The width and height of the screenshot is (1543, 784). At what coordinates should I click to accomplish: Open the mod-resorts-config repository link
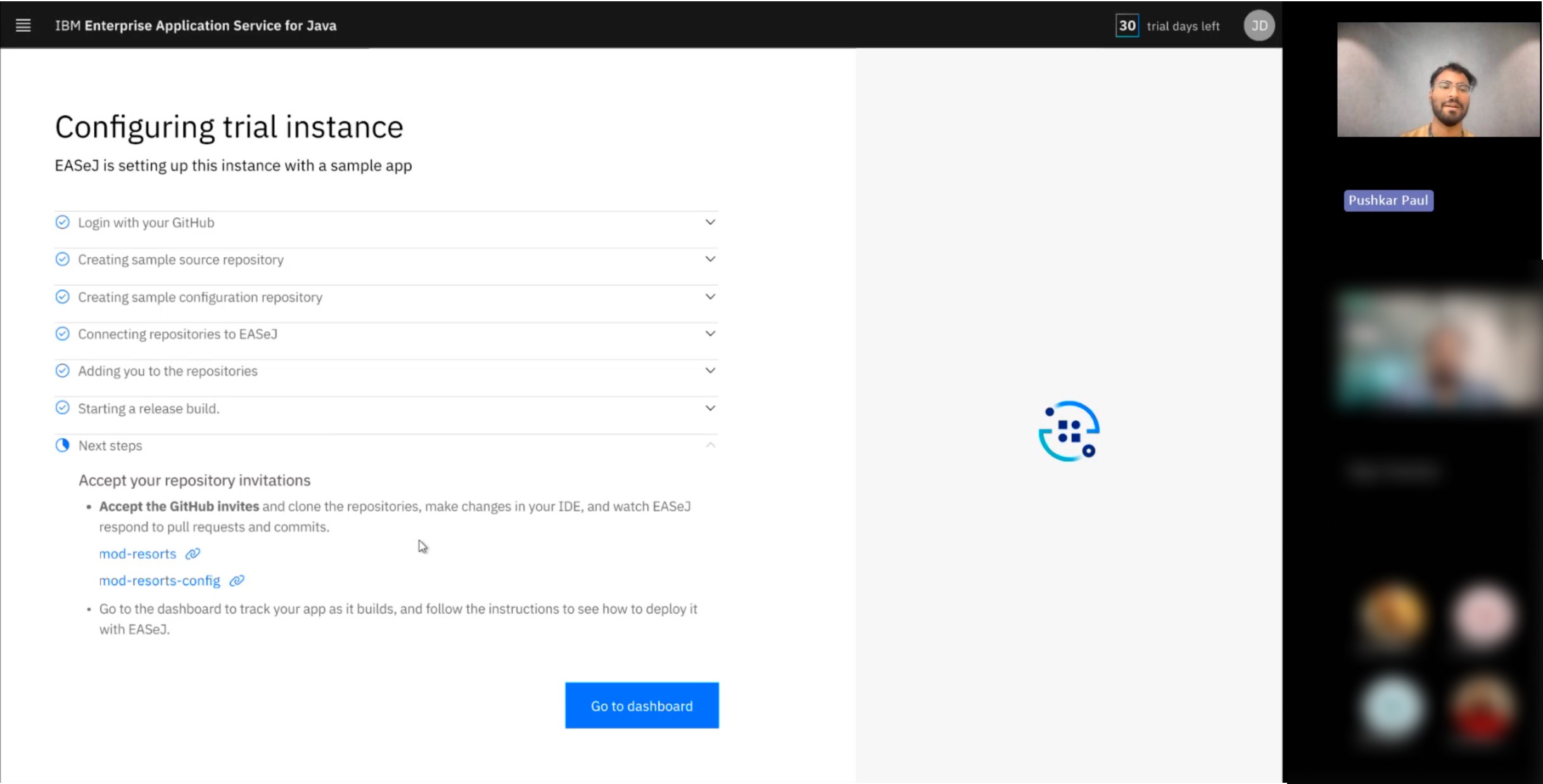[160, 581]
